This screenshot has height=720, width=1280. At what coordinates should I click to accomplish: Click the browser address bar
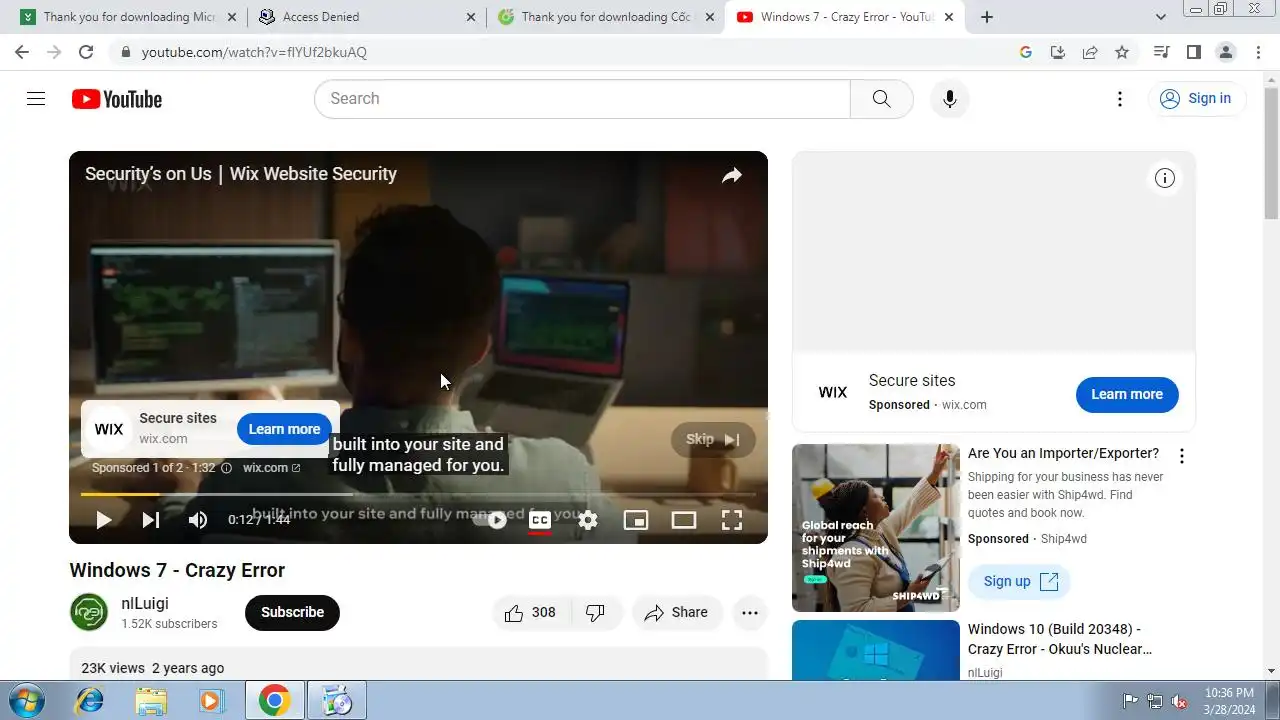tap(560, 52)
